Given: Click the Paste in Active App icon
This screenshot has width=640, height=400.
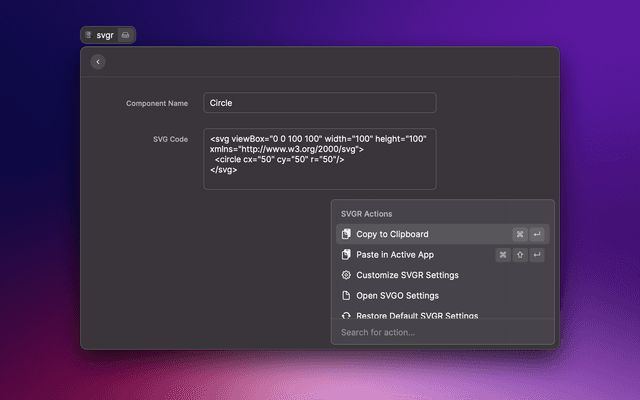Looking at the screenshot, I should (346, 255).
